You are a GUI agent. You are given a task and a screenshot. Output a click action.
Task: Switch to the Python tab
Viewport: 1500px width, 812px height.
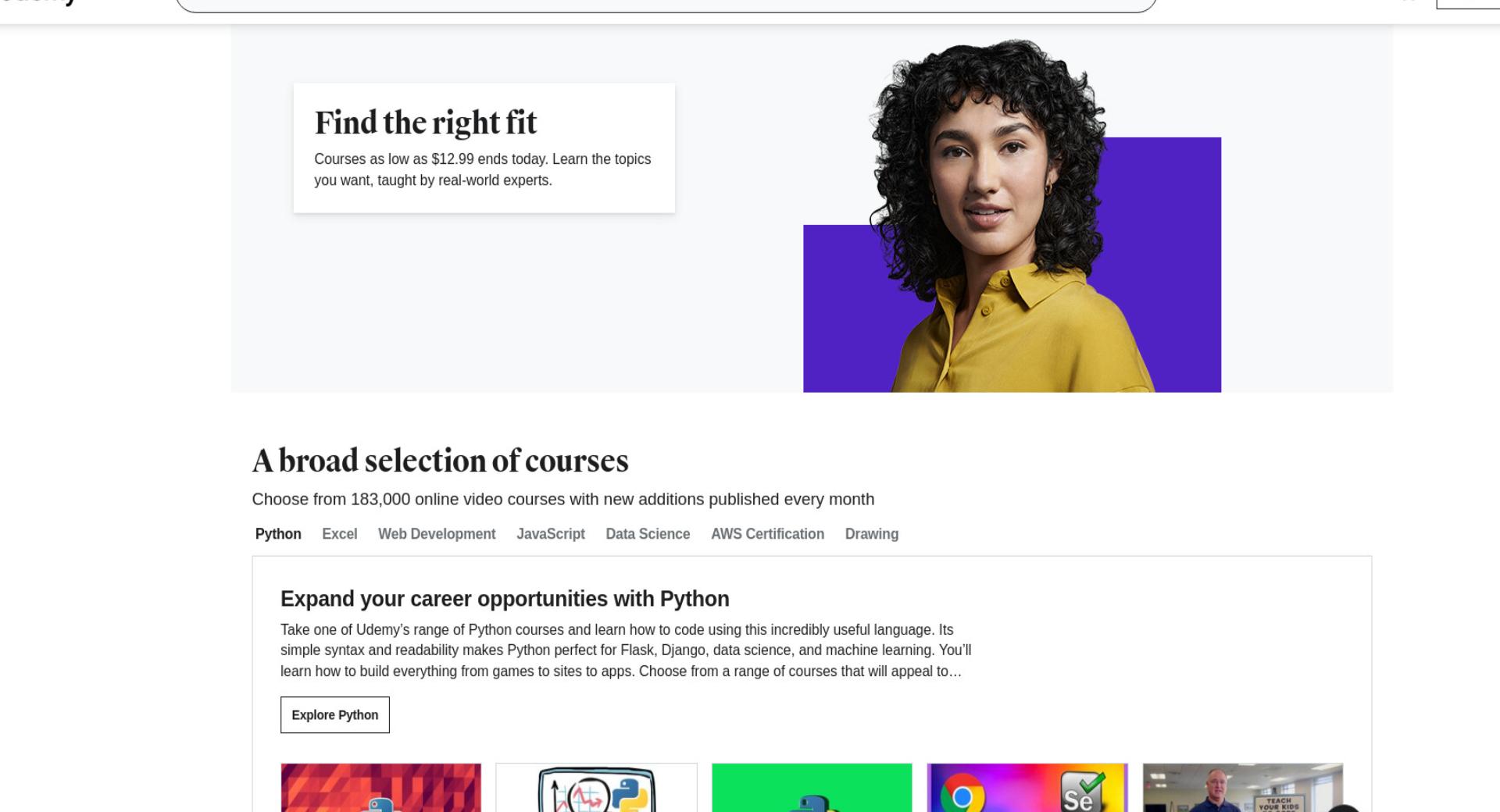(x=278, y=534)
